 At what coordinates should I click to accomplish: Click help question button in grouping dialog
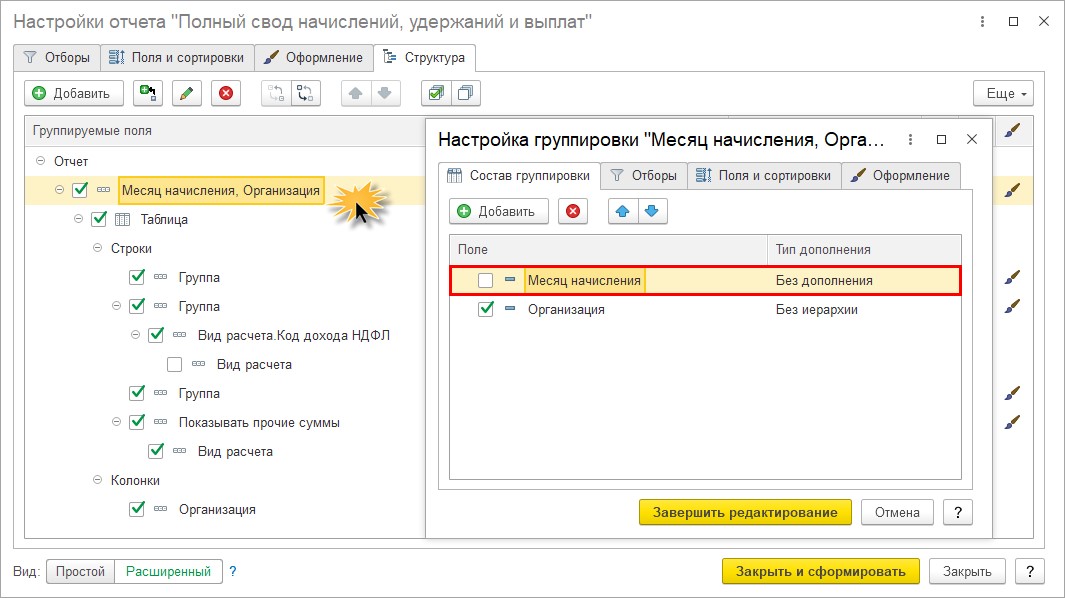958,512
